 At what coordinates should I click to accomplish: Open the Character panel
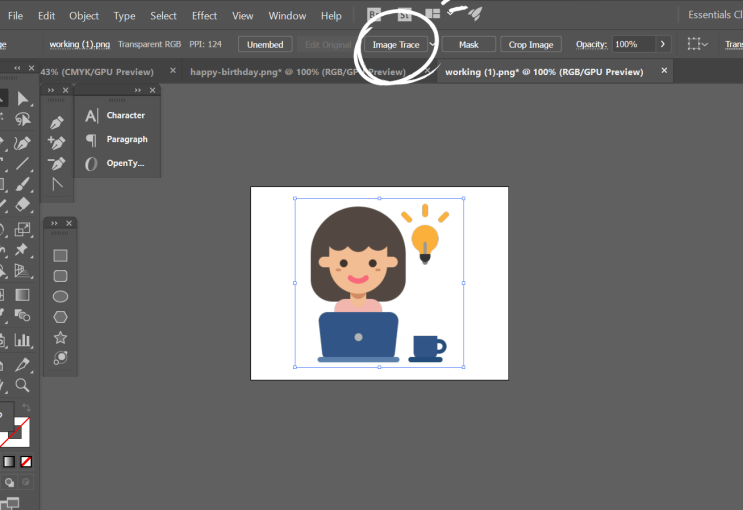(x=116, y=115)
